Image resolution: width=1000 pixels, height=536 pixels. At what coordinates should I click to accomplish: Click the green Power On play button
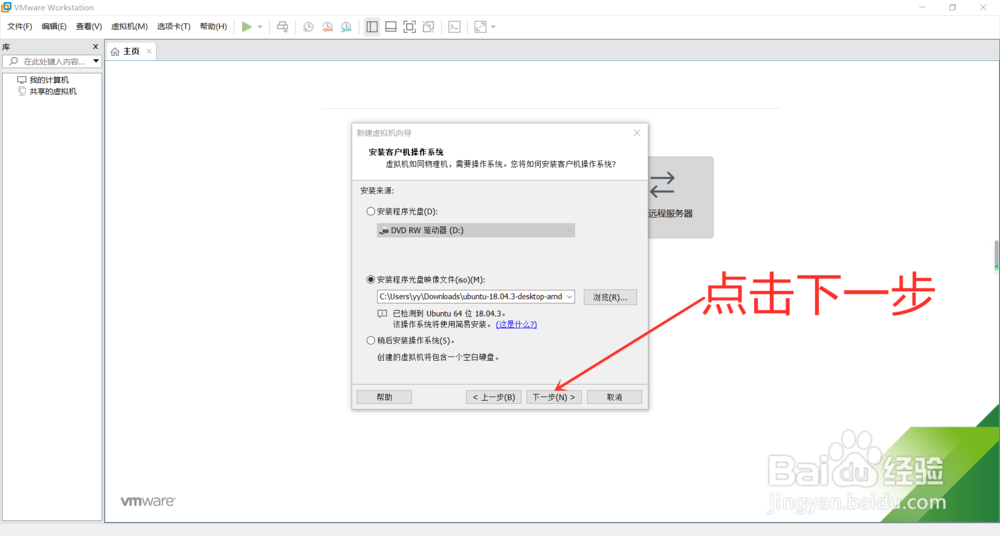pyautogui.click(x=247, y=27)
